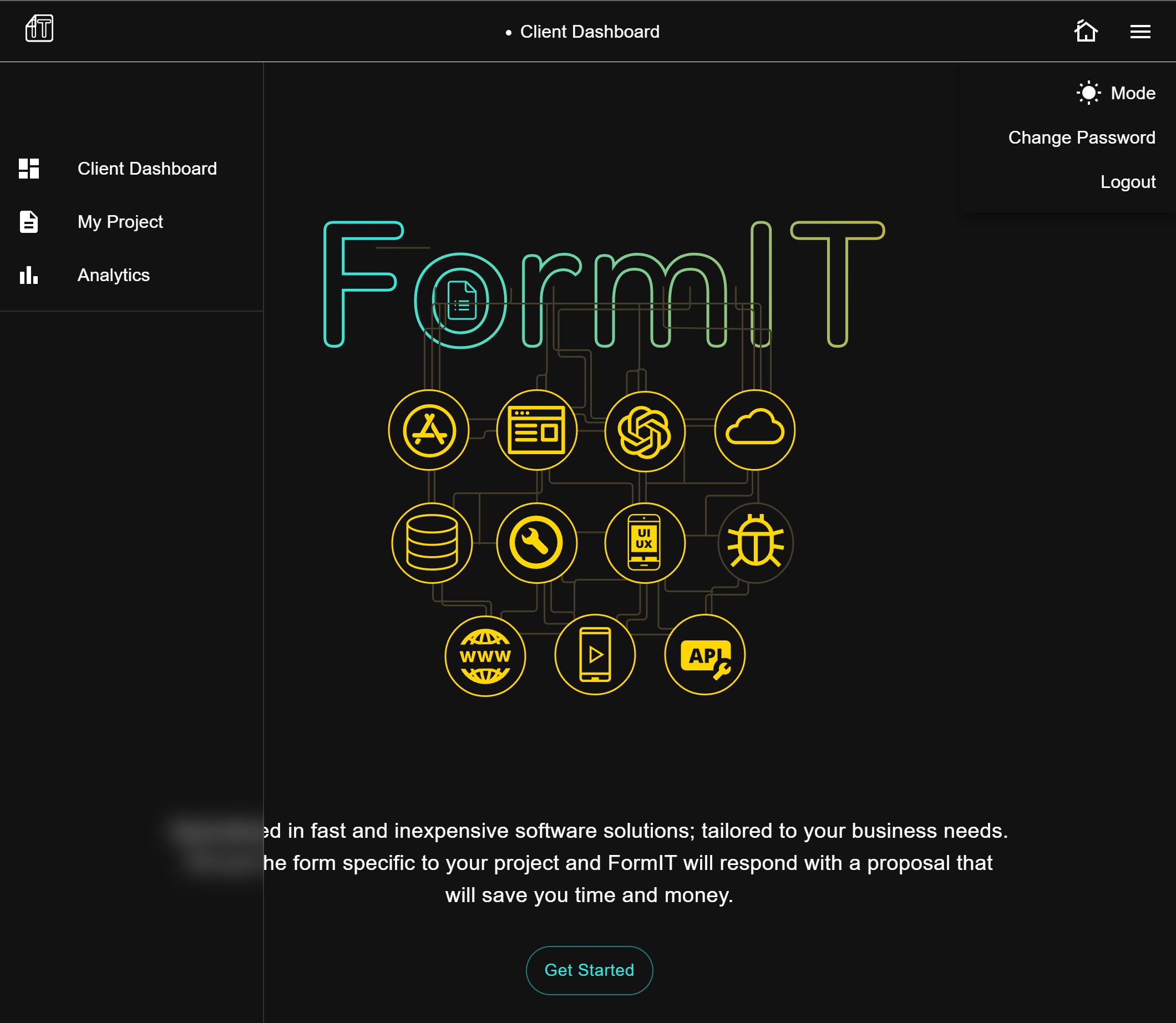Image resolution: width=1176 pixels, height=1023 pixels.
Task: Select the wrench maintenance icon
Action: point(537,543)
